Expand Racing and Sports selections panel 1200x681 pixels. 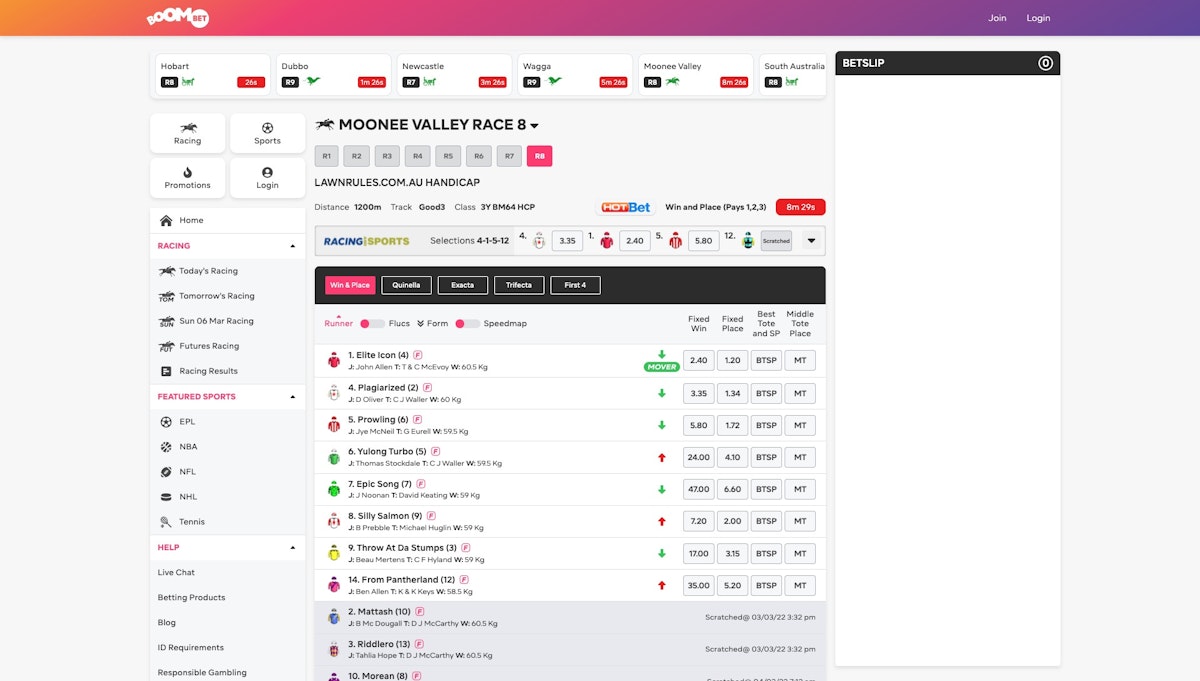[x=810, y=240]
